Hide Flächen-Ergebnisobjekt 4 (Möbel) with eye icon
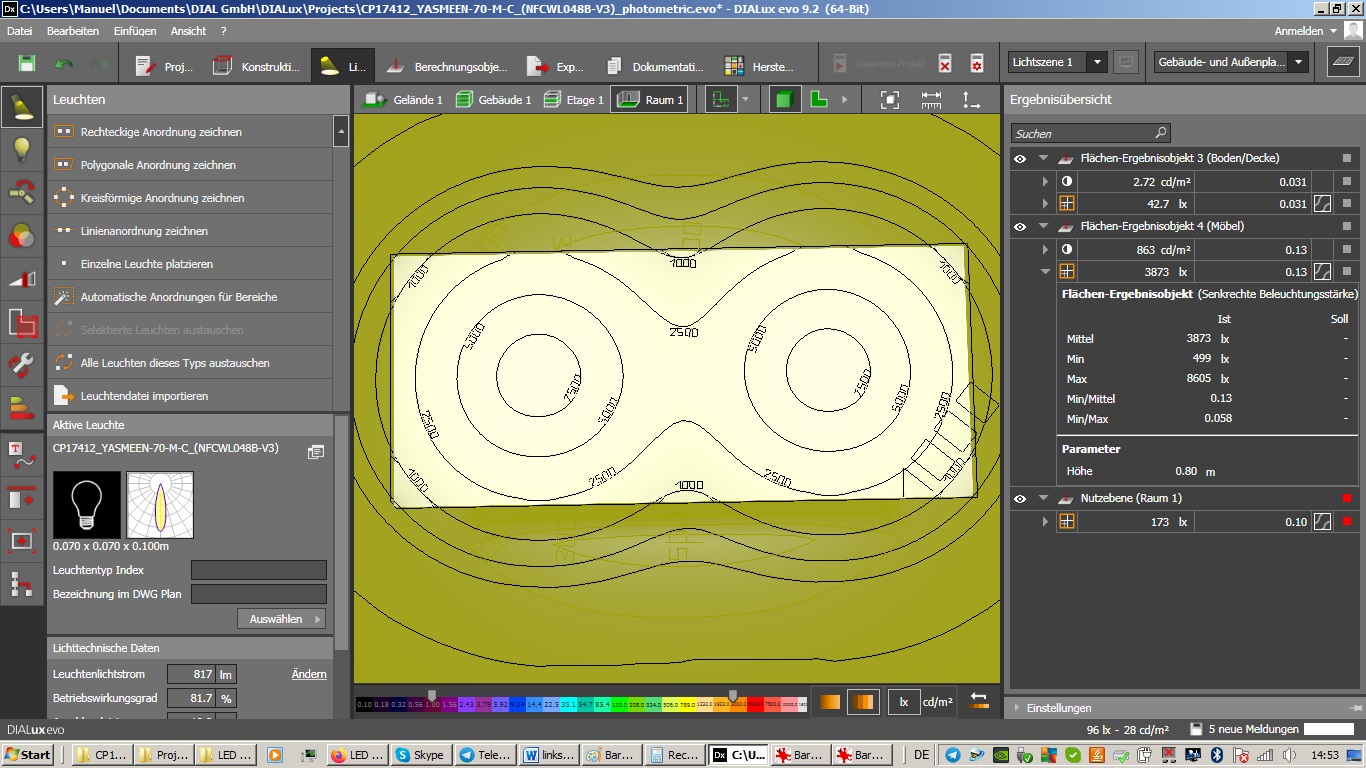The image size is (1366, 768). click(1020, 227)
